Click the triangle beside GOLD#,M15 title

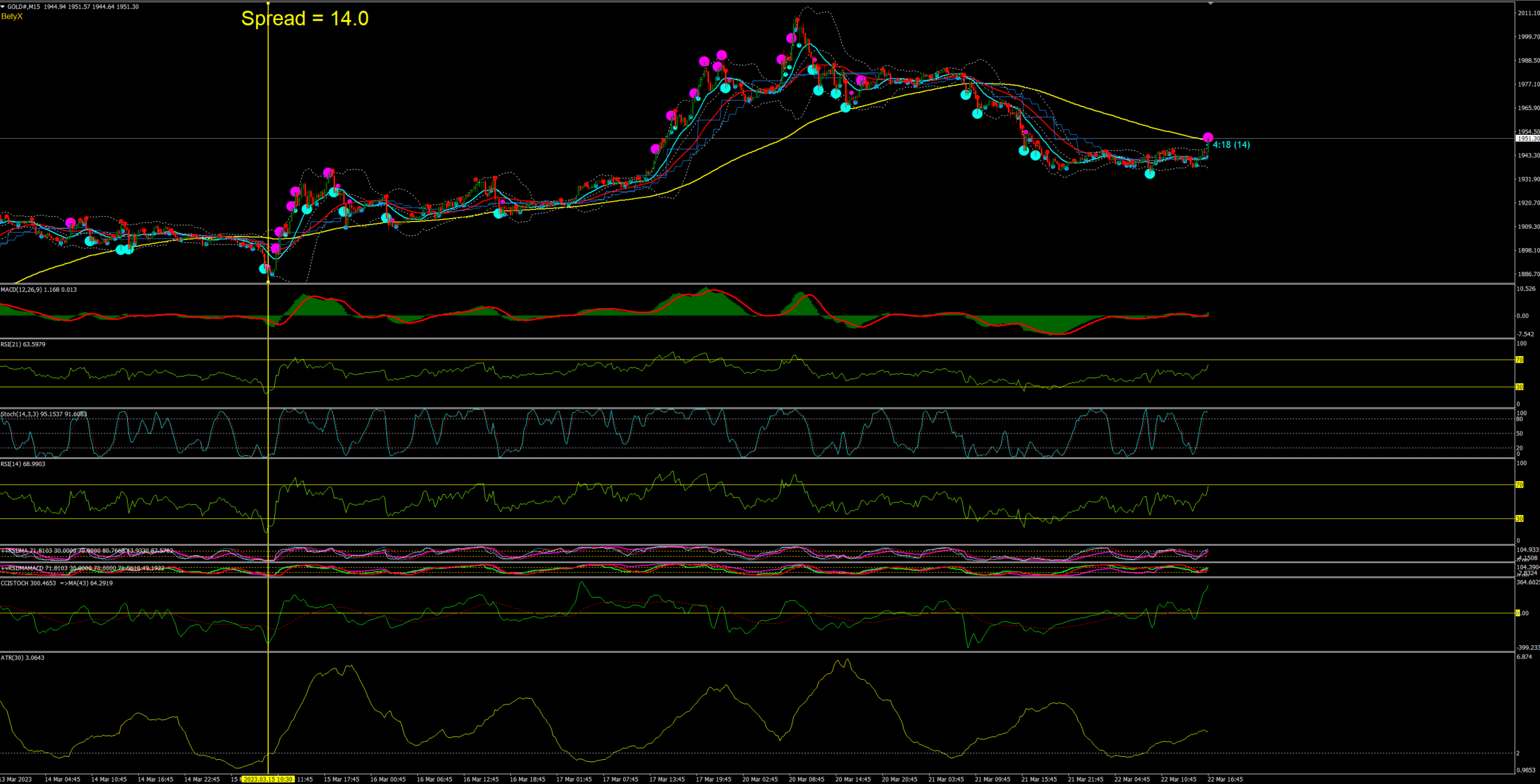[3, 7]
